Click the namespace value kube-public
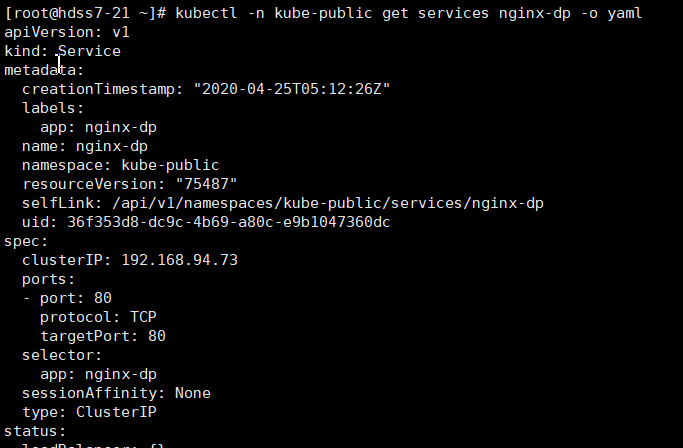 170,165
